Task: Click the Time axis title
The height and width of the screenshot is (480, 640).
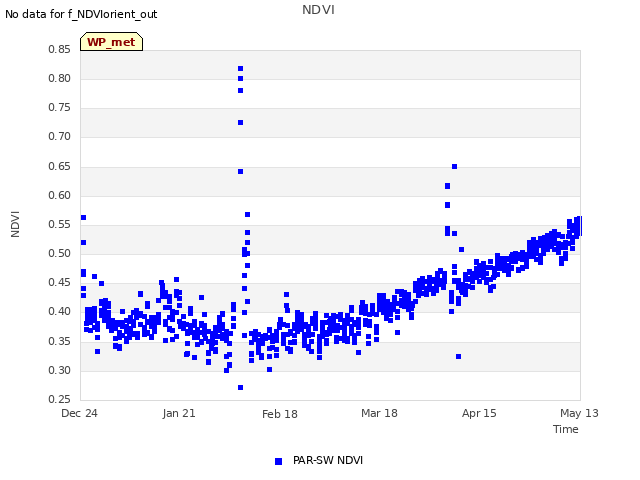Action: click(x=566, y=429)
